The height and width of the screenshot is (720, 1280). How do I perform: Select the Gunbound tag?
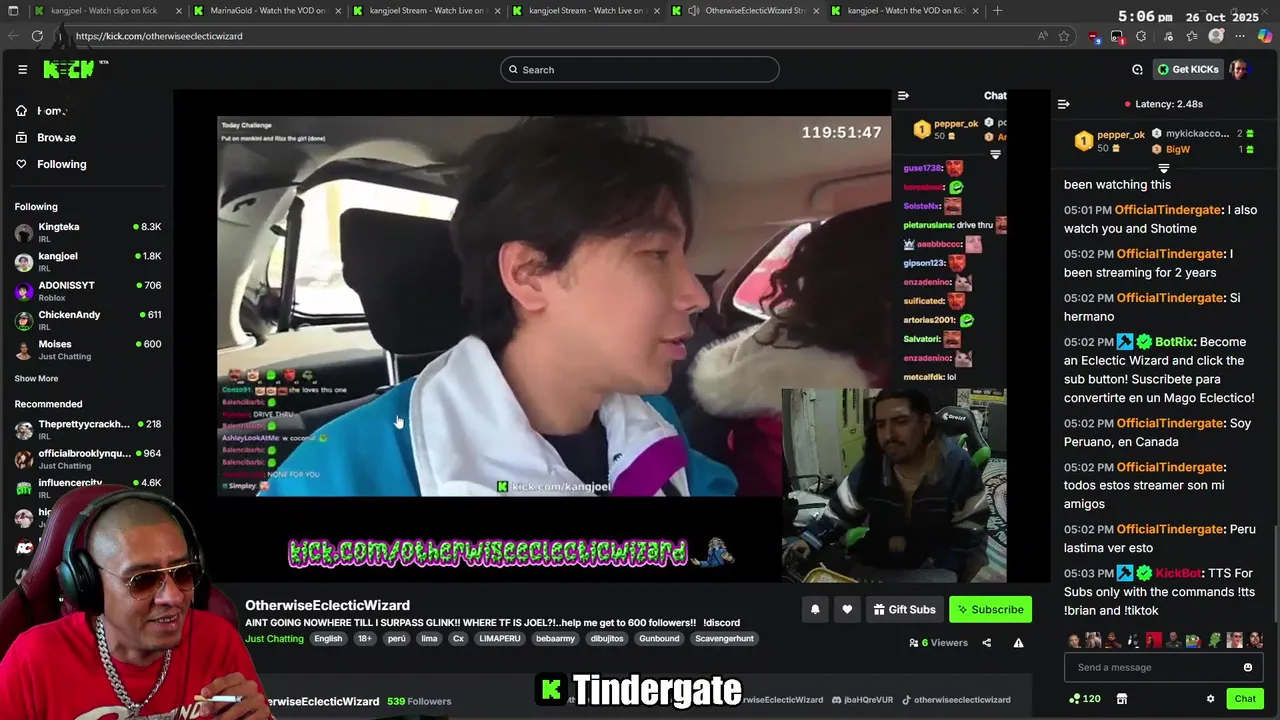tap(659, 638)
